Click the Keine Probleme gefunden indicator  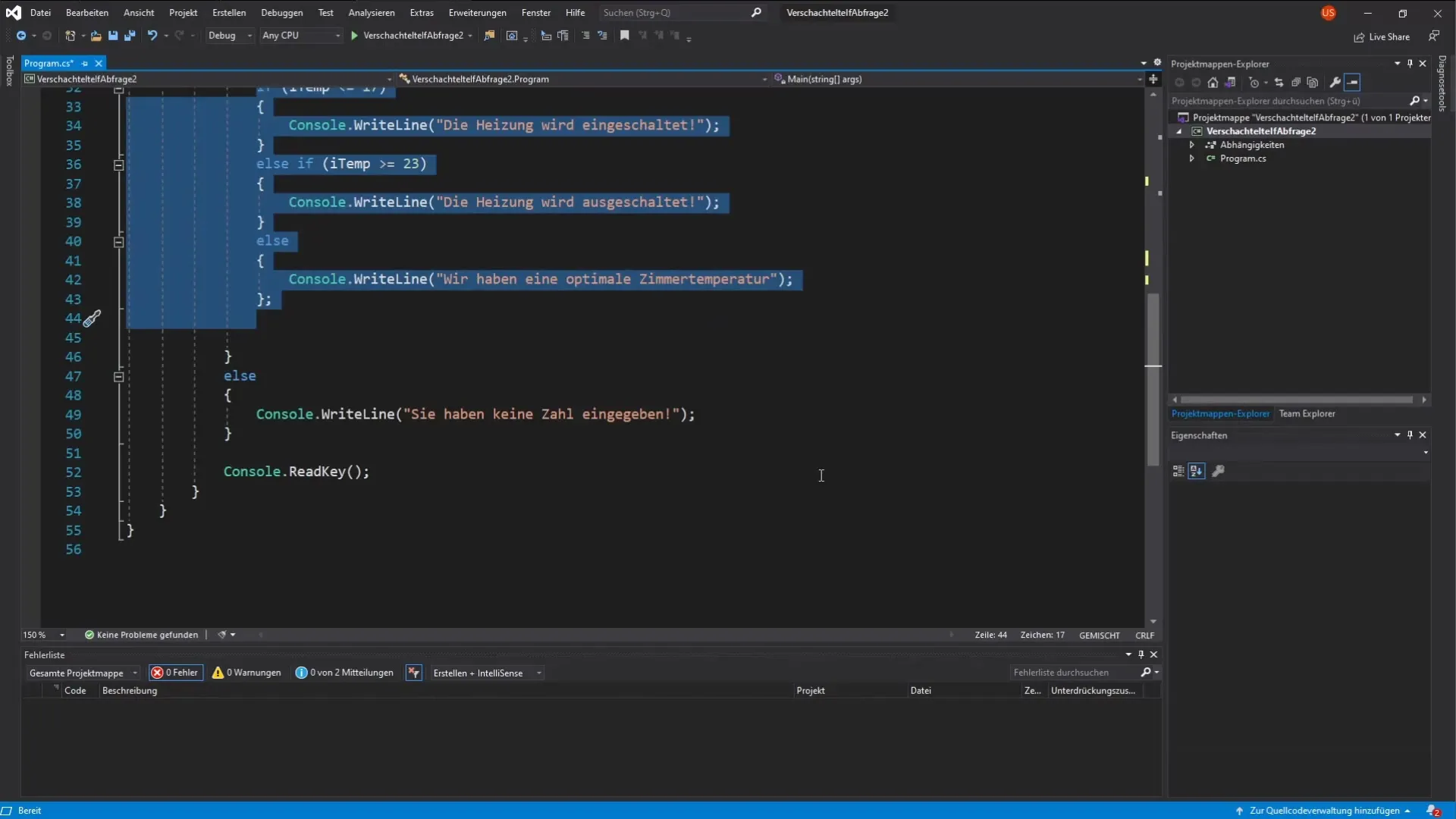[142, 635]
